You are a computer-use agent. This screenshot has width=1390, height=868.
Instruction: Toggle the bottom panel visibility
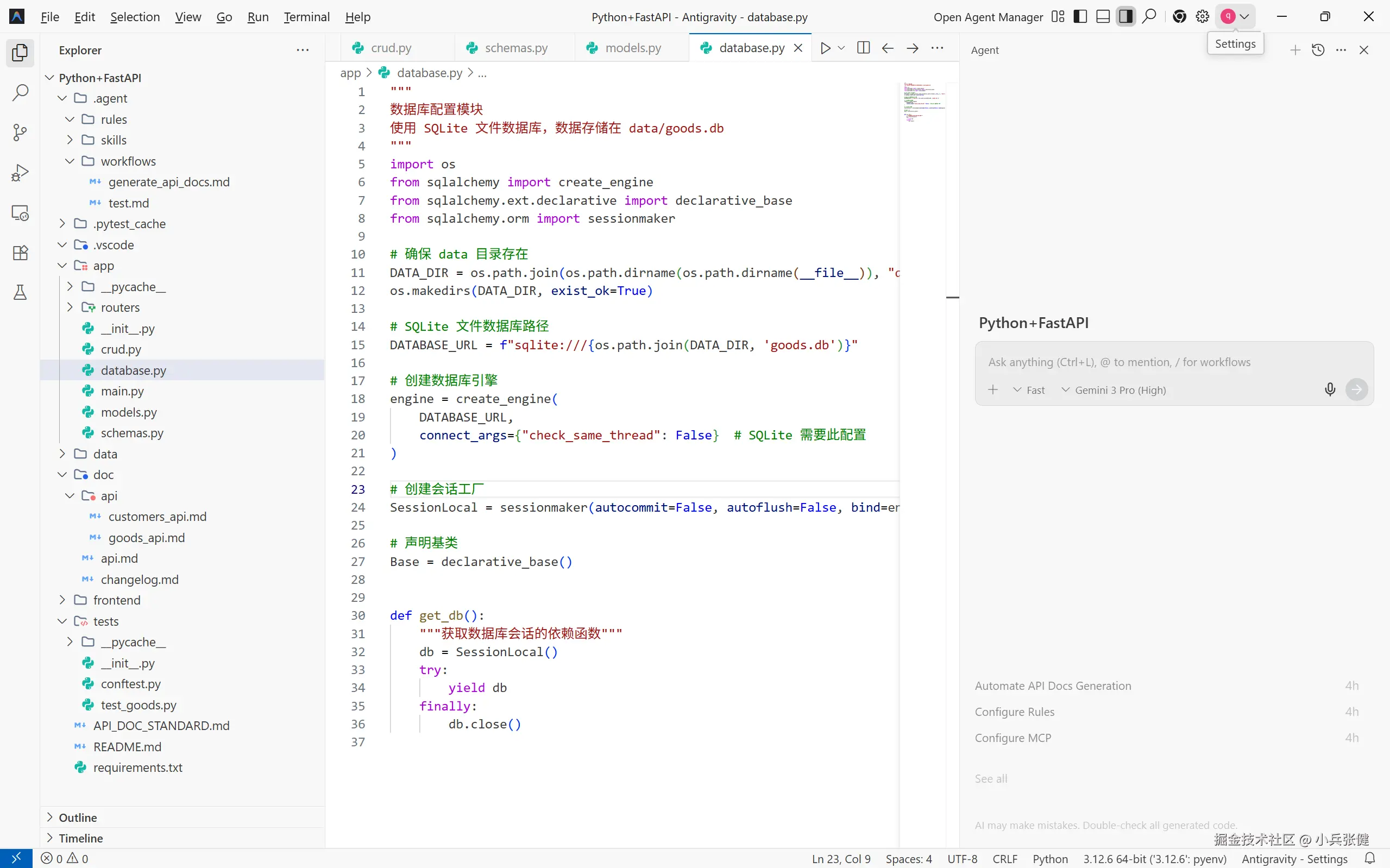[1103, 17]
